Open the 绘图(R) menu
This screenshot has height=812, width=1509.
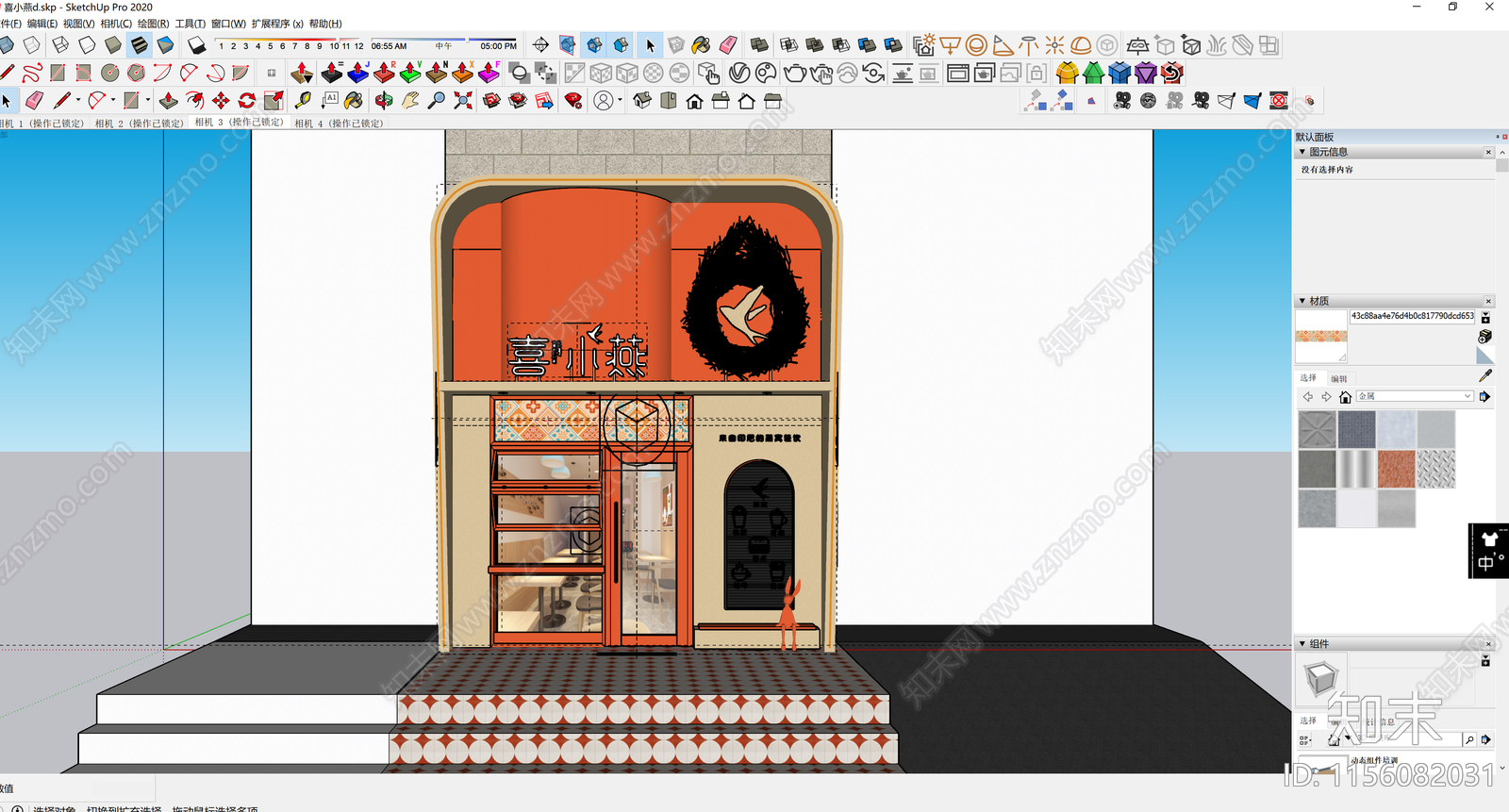click(x=153, y=24)
